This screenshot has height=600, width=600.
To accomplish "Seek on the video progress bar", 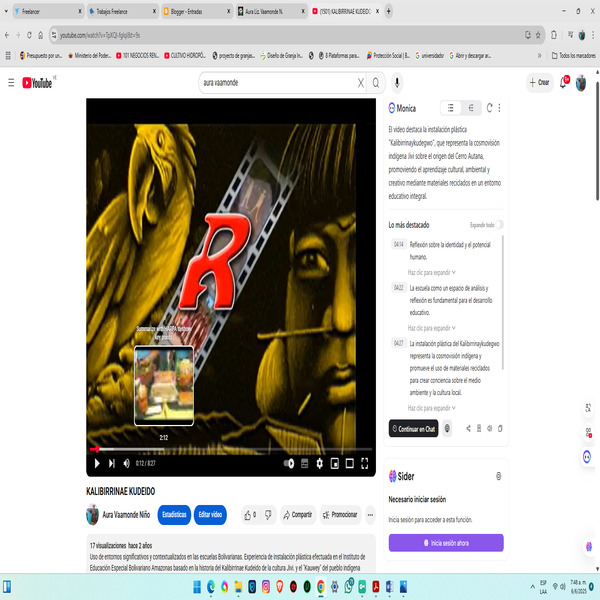I will point(231,449).
